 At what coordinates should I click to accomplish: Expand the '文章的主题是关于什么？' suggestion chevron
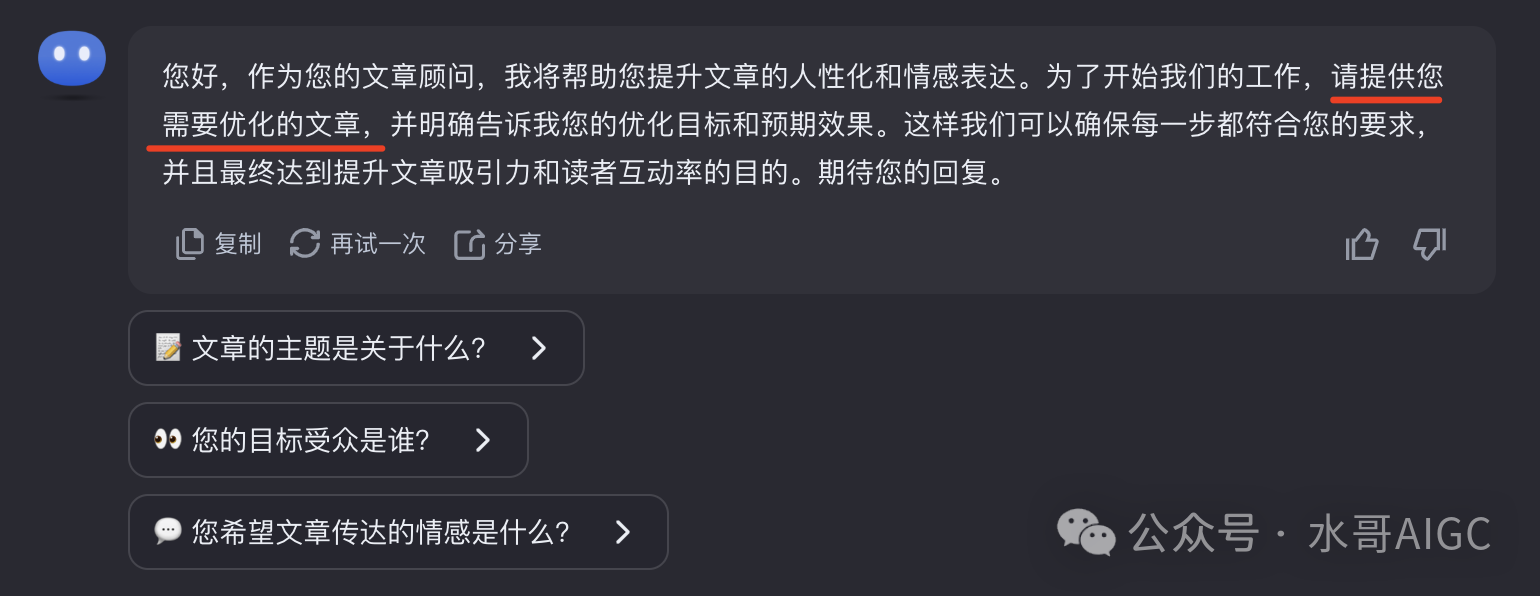(539, 348)
